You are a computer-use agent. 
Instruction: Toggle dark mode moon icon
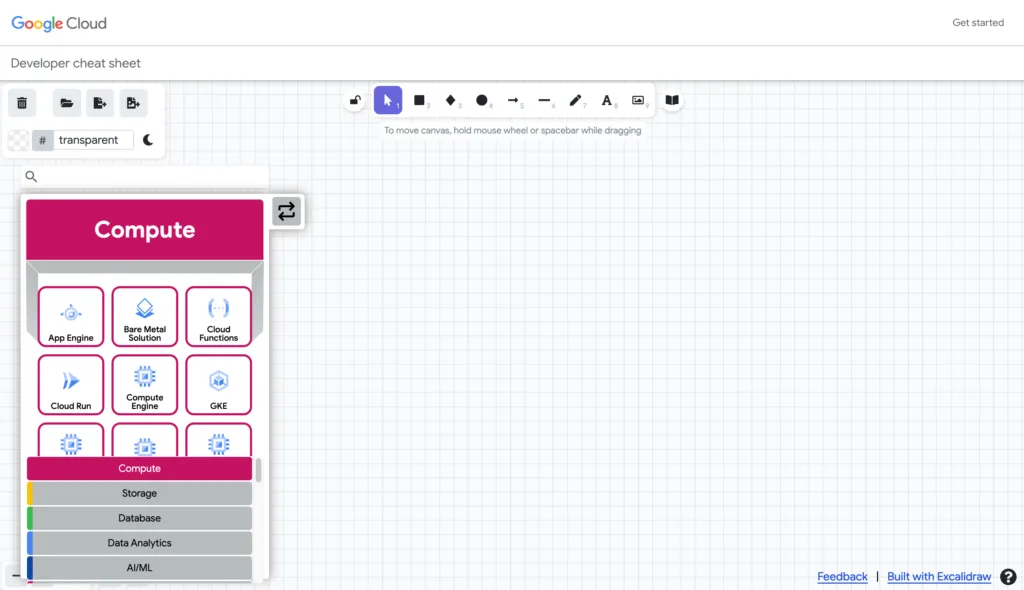[x=148, y=140]
